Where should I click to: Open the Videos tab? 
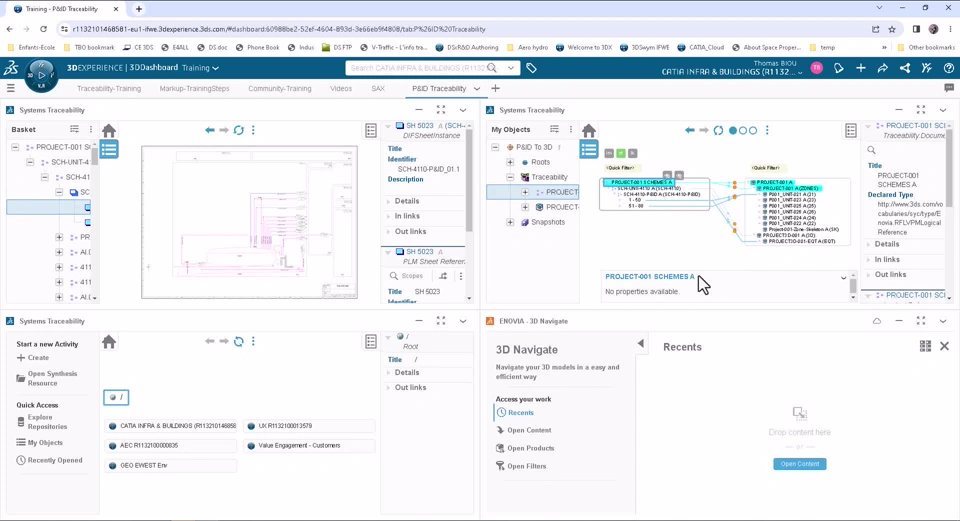[341, 88]
